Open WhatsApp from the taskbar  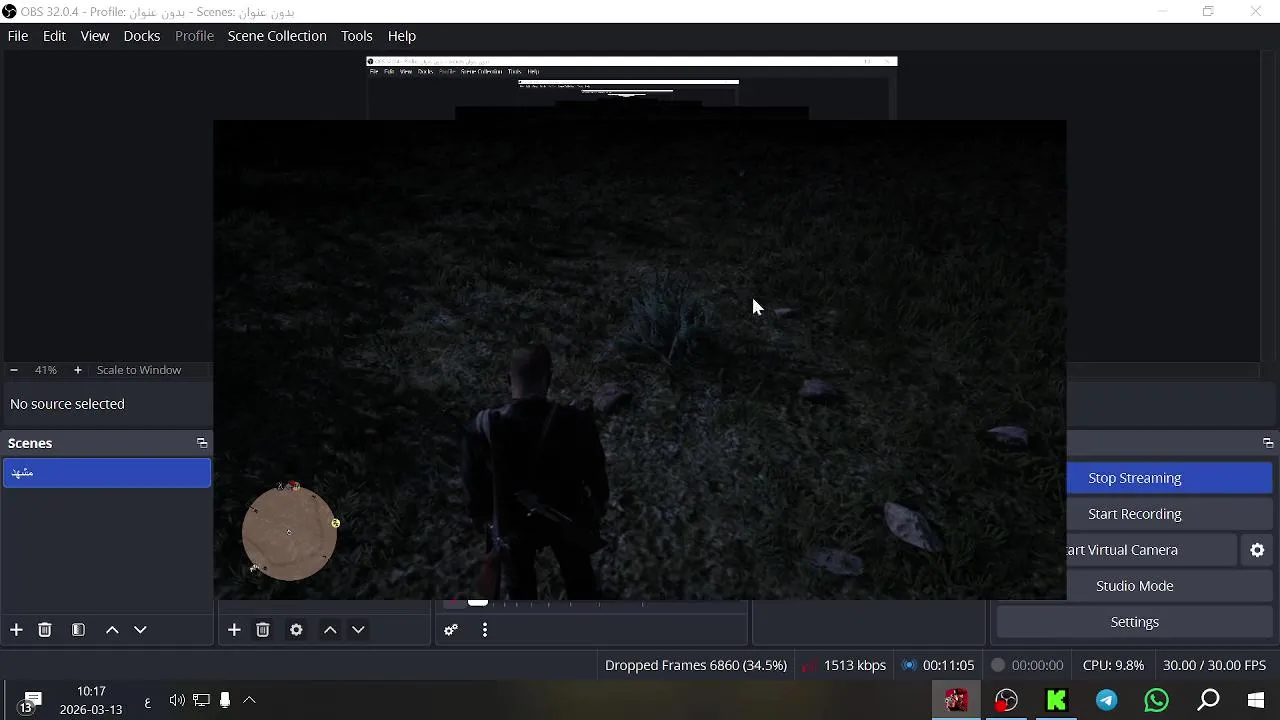[x=1157, y=700]
